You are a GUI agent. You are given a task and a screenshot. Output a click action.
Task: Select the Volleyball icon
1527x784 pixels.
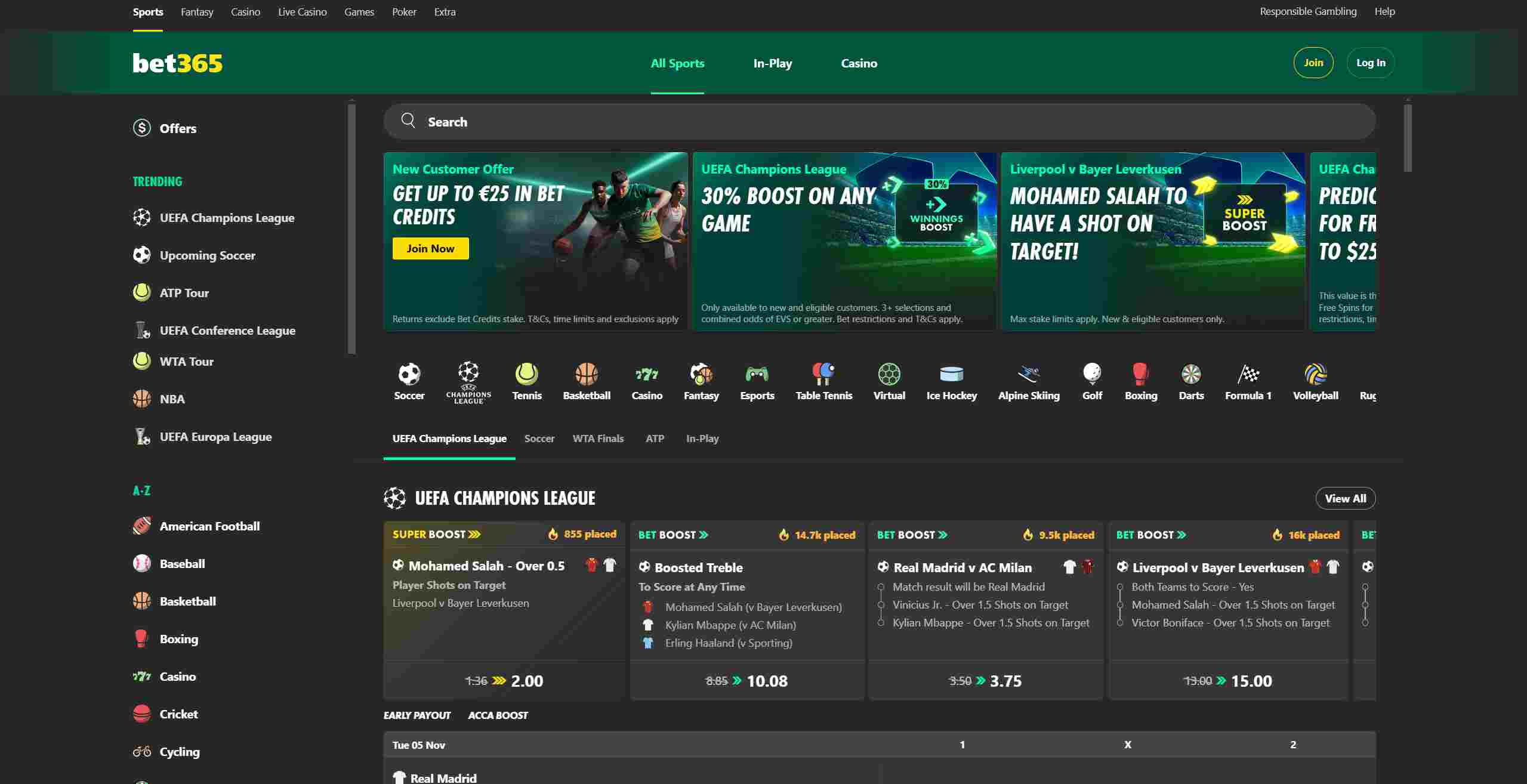pyautogui.click(x=1316, y=382)
